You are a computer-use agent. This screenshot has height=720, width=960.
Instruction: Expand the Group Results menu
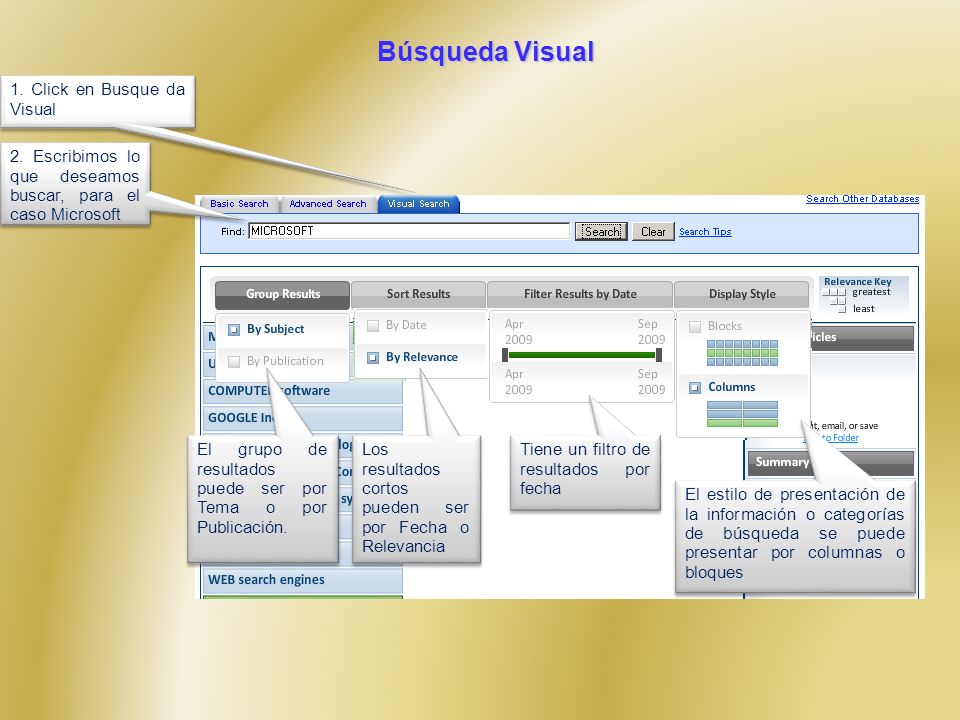coord(282,294)
